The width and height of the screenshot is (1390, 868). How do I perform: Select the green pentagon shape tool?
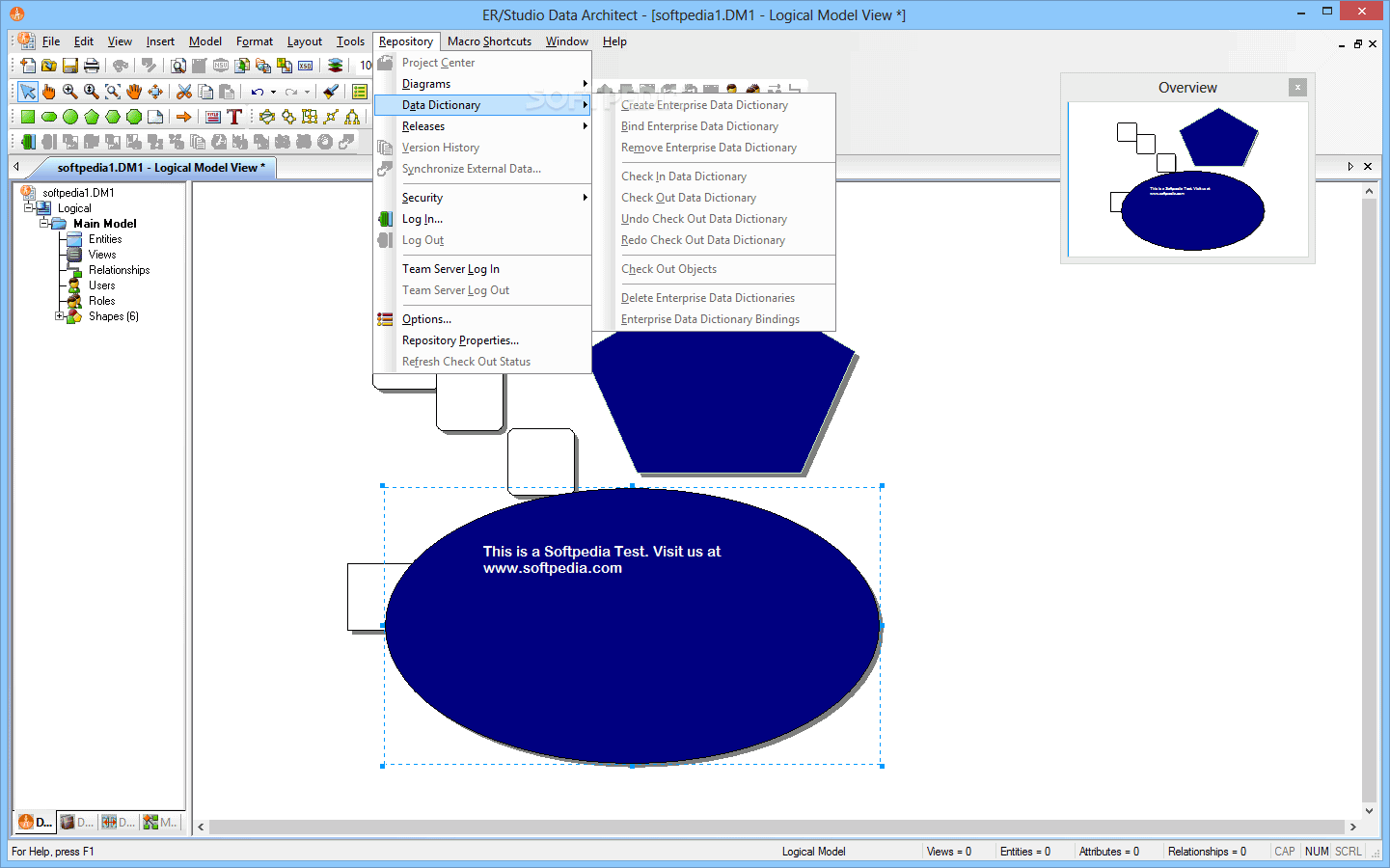pyautogui.click(x=92, y=117)
